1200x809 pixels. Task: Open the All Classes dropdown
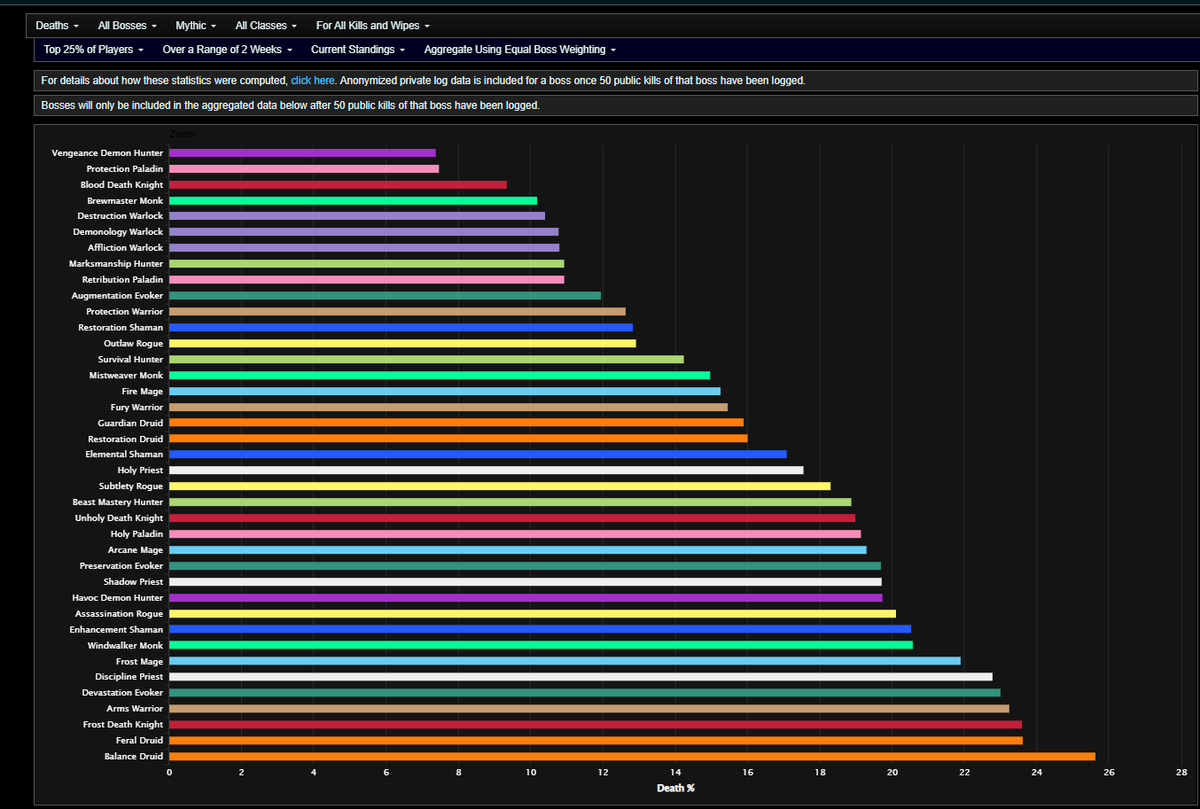266,25
